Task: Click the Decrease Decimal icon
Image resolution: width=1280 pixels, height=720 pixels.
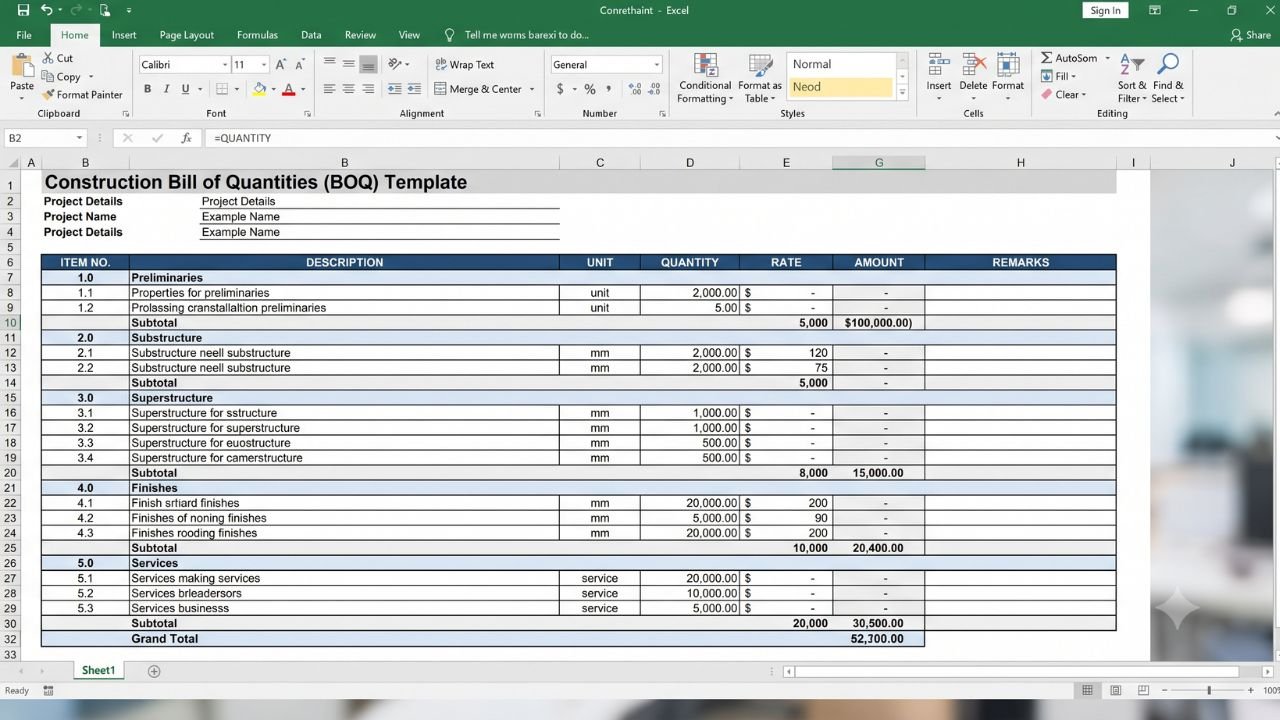Action: [x=654, y=89]
